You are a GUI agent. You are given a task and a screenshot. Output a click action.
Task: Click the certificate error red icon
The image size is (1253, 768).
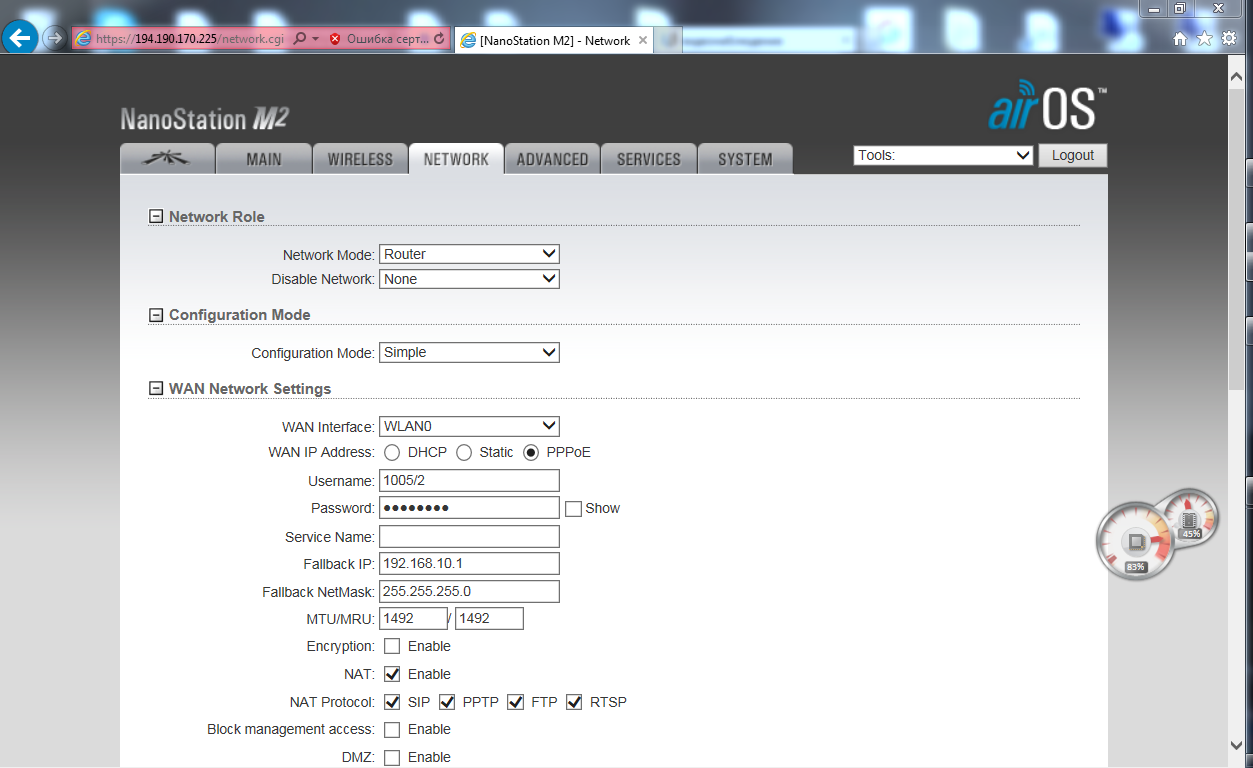pos(335,39)
